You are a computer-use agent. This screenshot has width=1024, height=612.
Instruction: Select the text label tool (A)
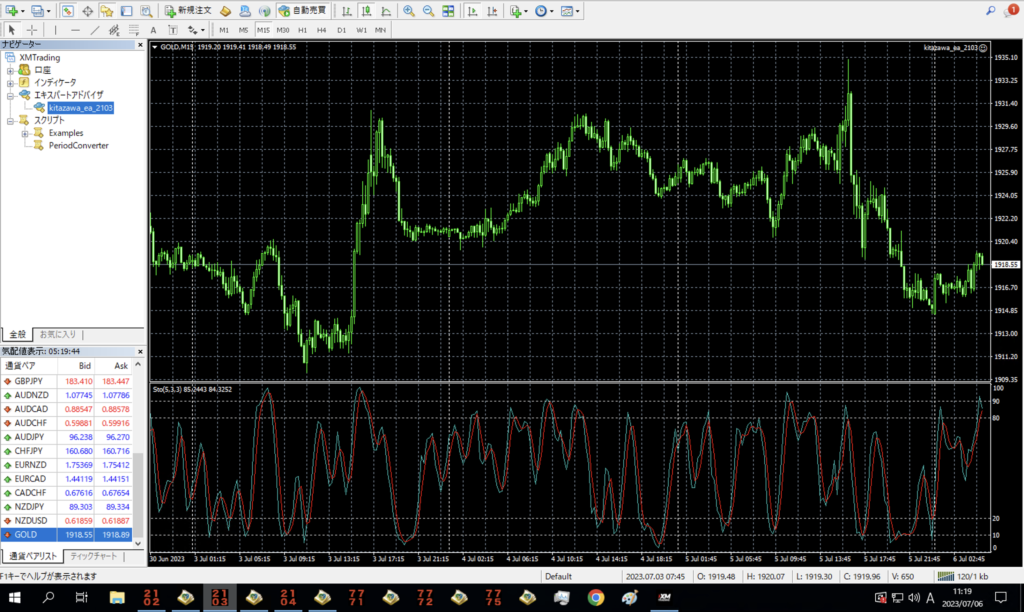pyautogui.click(x=153, y=30)
